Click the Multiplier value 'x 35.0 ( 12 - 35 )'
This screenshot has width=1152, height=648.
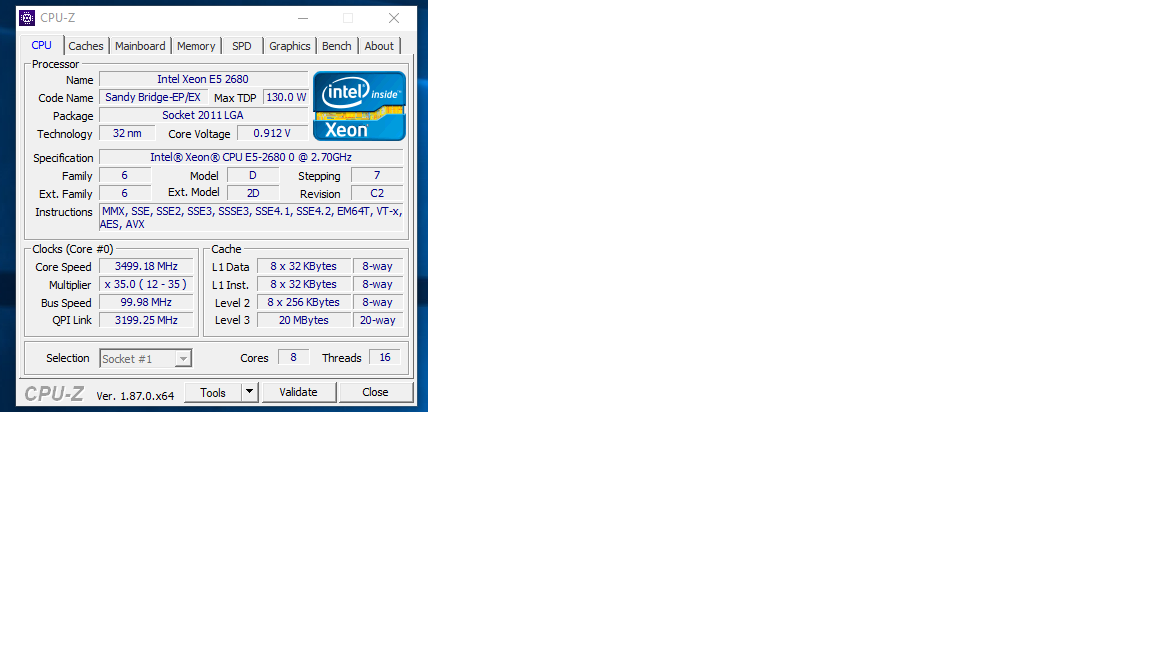pos(146,284)
